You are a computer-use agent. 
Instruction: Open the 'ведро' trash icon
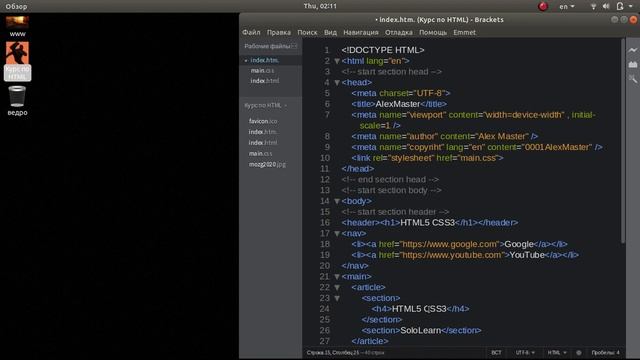tap(17, 101)
